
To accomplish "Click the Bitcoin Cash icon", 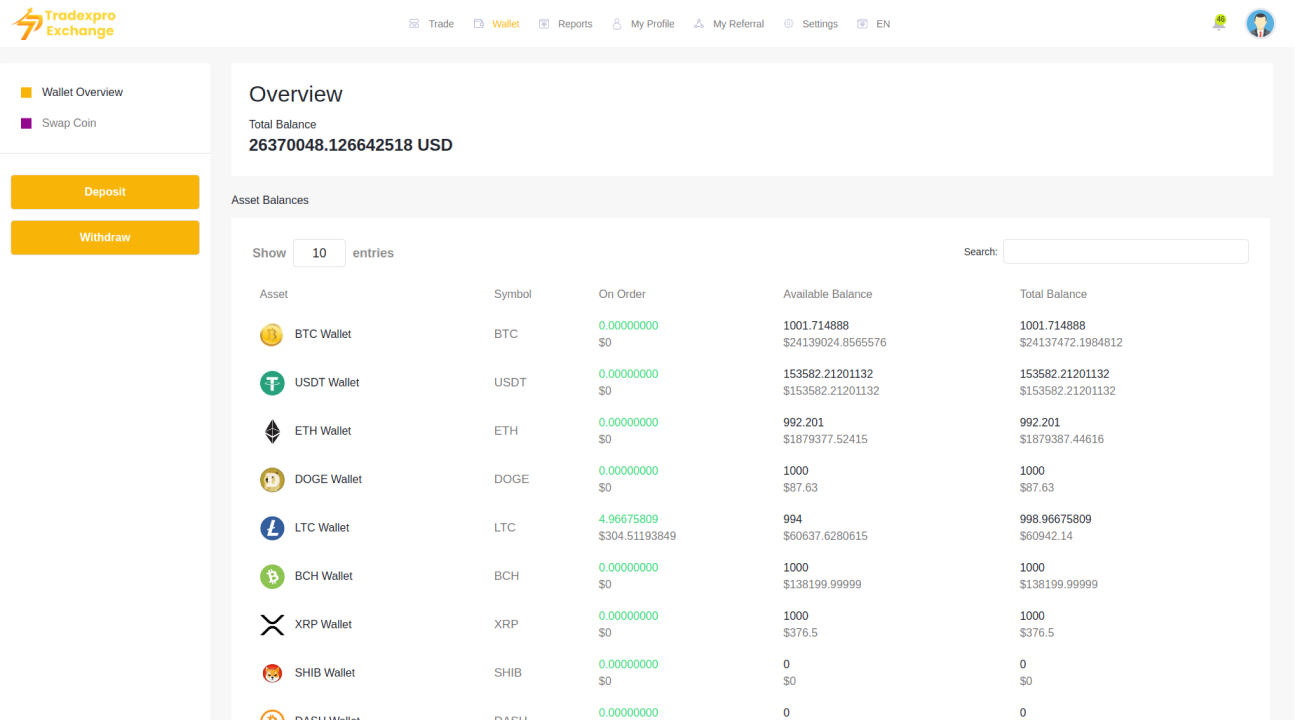I will (271, 576).
